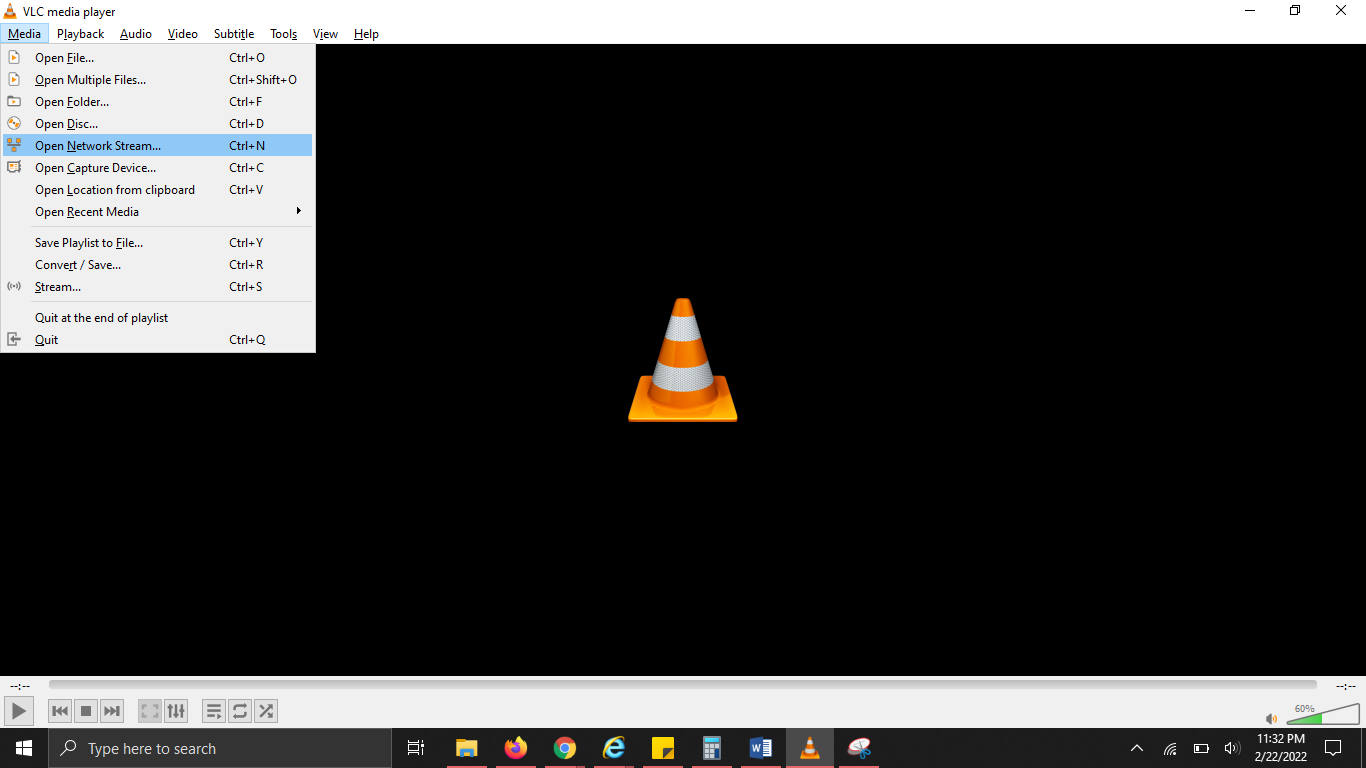Select Open Capture Device... entry
The height and width of the screenshot is (768, 1366).
tap(158, 168)
